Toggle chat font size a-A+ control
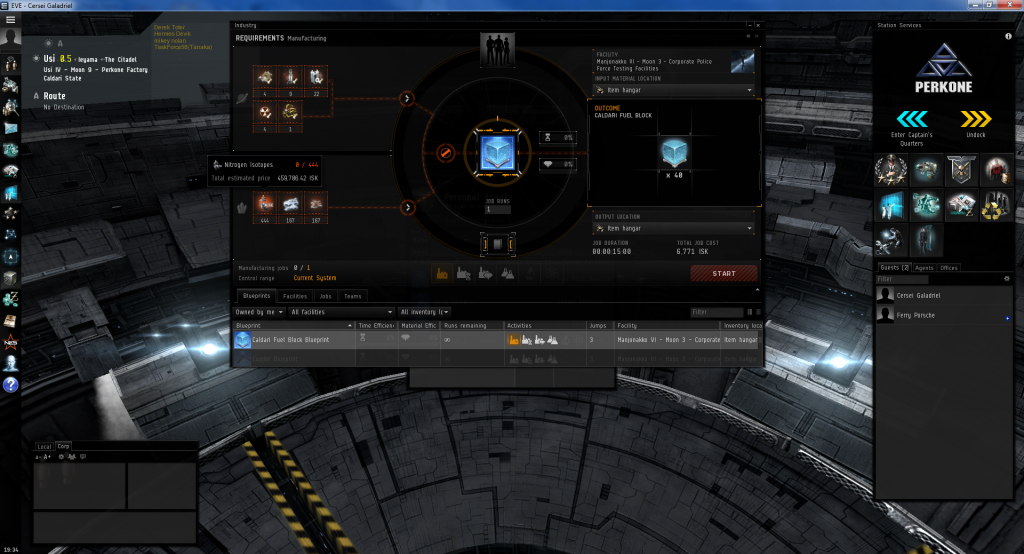Viewport: 1024px width, 554px height. pyautogui.click(x=43, y=457)
